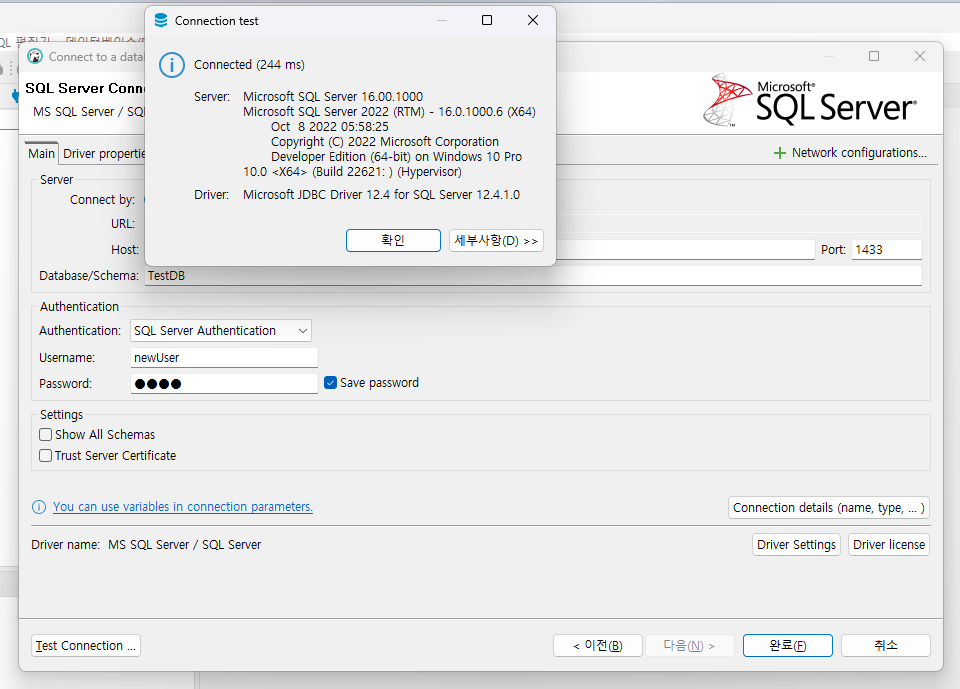Switch to the Driver properties tab
The height and width of the screenshot is (689, 960).
(x=103, y=153)
